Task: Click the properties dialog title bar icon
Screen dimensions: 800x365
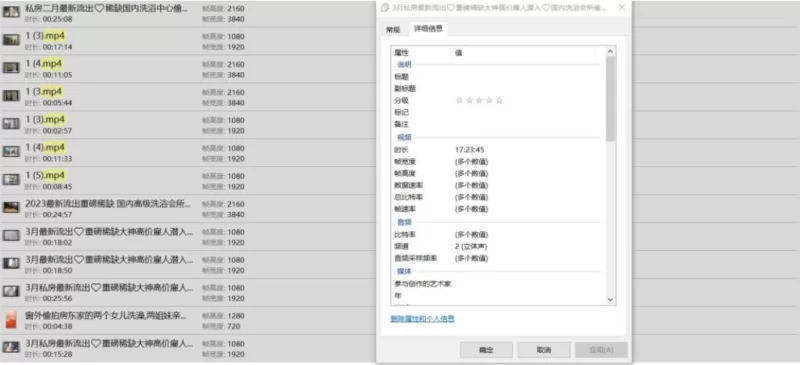Action: 385,8
